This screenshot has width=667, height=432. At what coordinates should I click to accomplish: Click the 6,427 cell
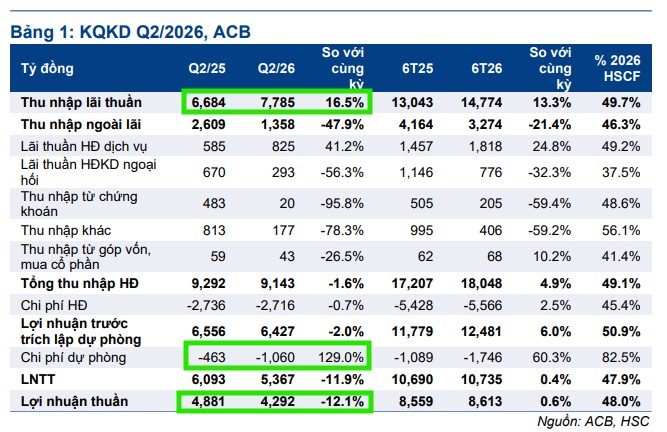[278, 332]
